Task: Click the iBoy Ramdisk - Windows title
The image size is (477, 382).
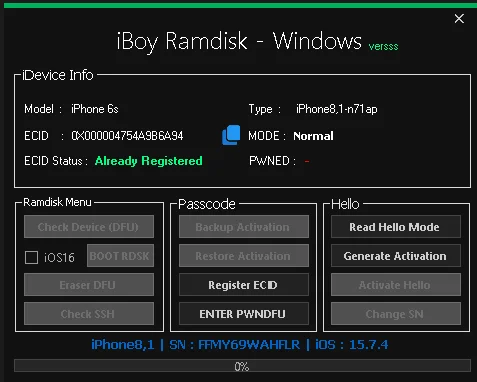Action: click(x=239, y=41)
